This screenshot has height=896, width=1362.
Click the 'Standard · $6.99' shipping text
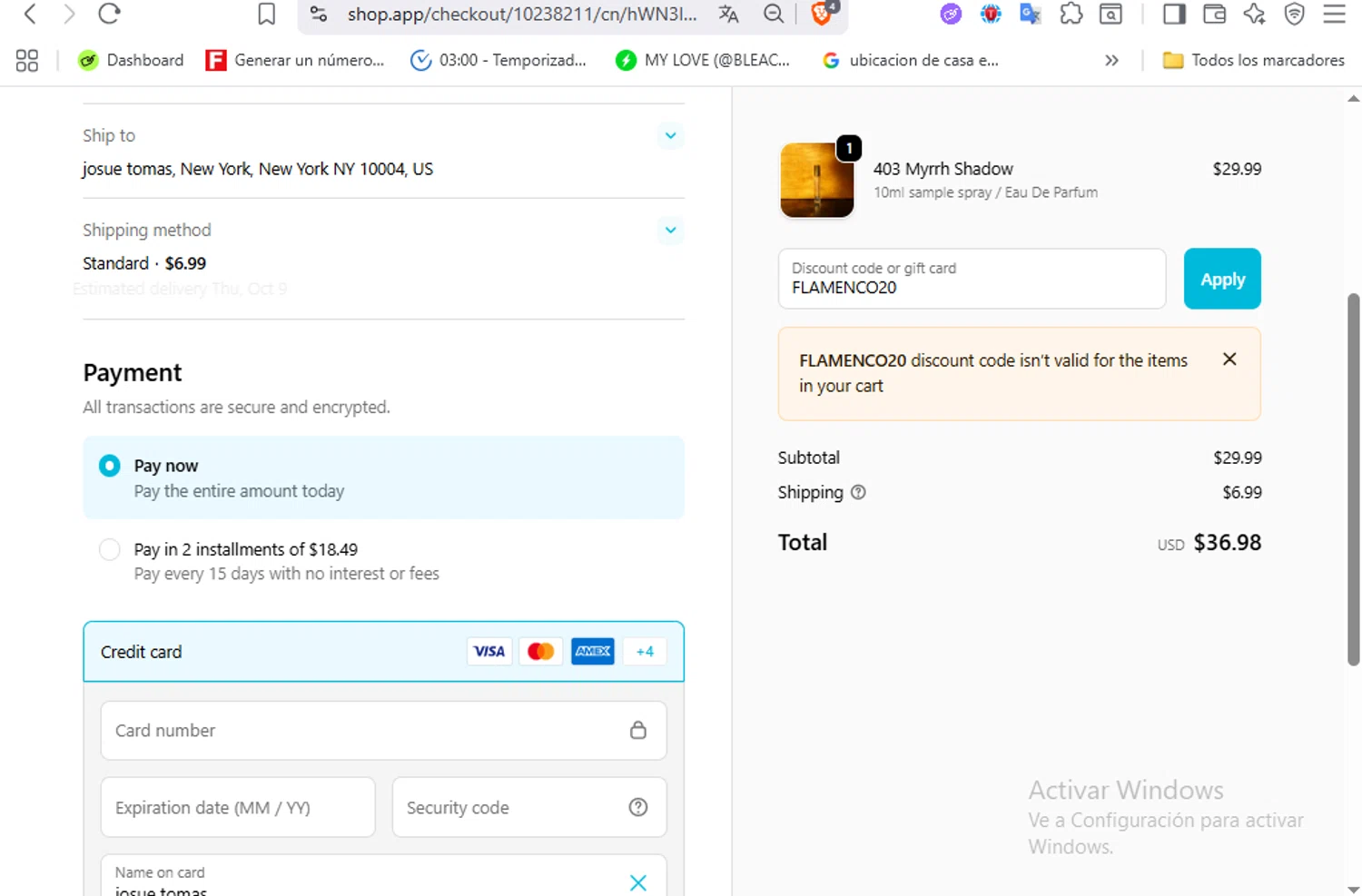point(144,263)
